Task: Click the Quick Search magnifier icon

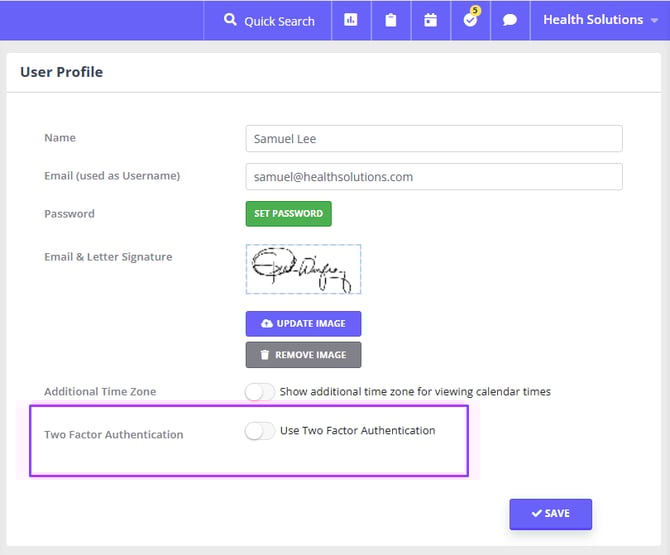Action: tap(231, 20)
